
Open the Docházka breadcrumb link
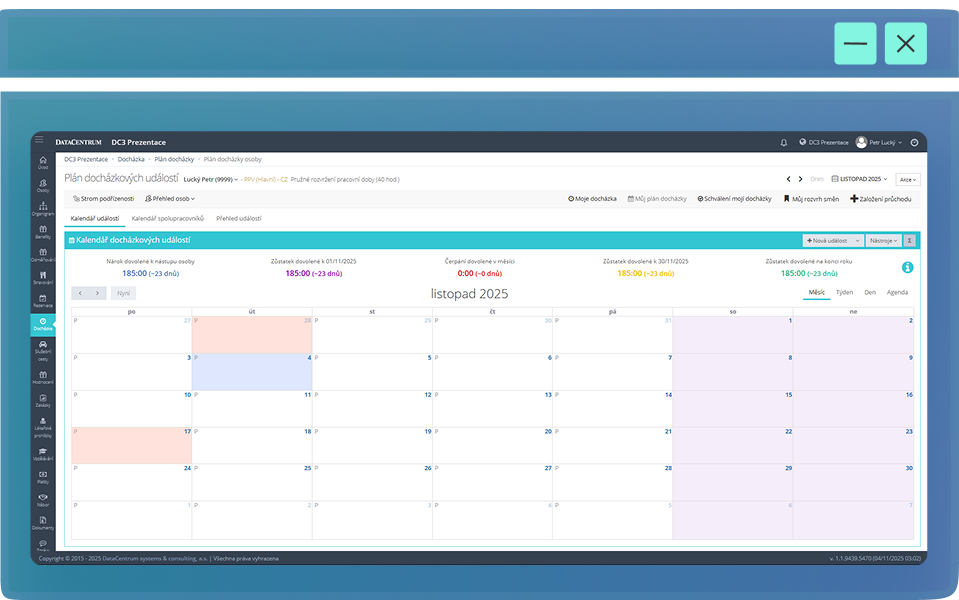click(131, 159)
